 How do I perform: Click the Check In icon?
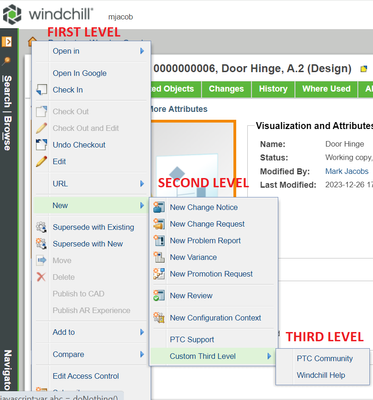(41, 90)
